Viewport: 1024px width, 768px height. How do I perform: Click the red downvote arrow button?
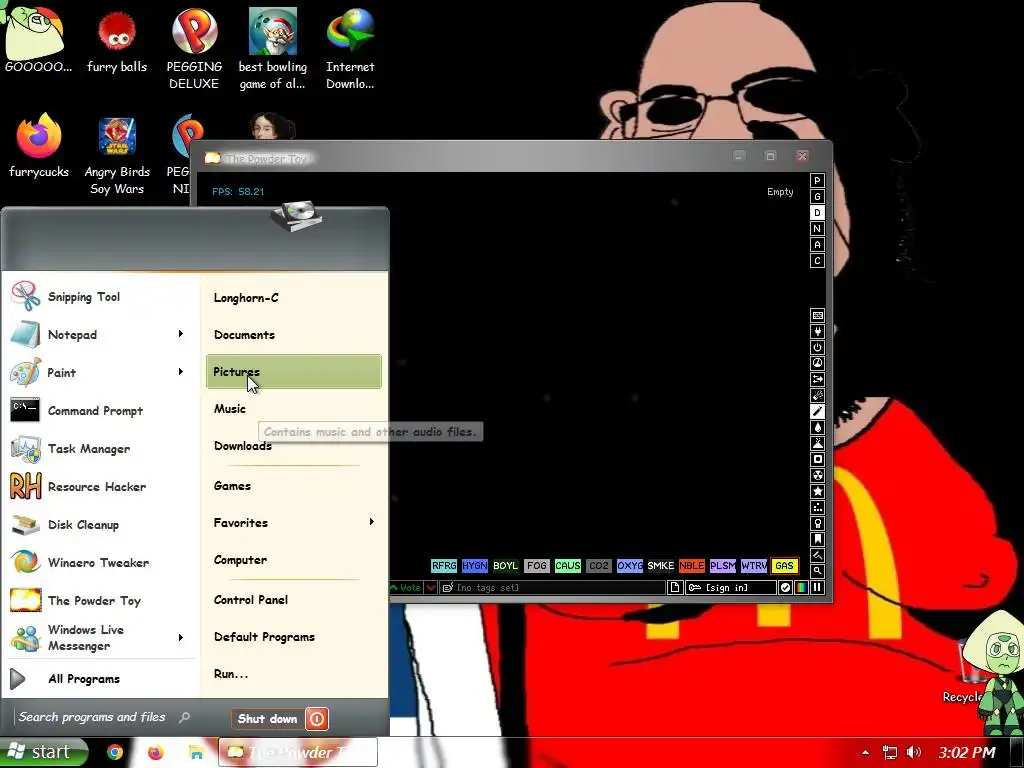coord(431,588)
